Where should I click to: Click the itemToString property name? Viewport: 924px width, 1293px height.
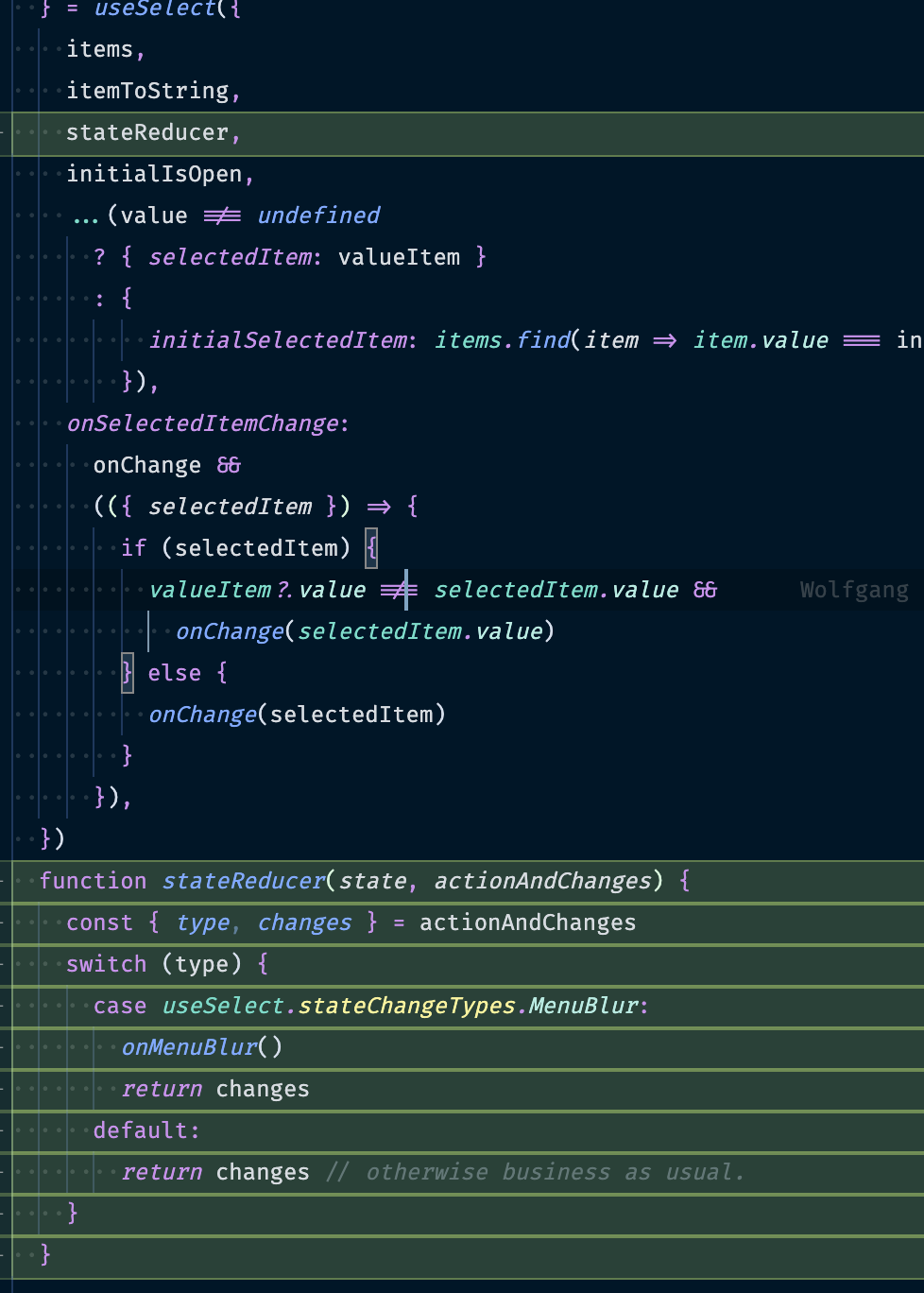(x=151, y=90)
